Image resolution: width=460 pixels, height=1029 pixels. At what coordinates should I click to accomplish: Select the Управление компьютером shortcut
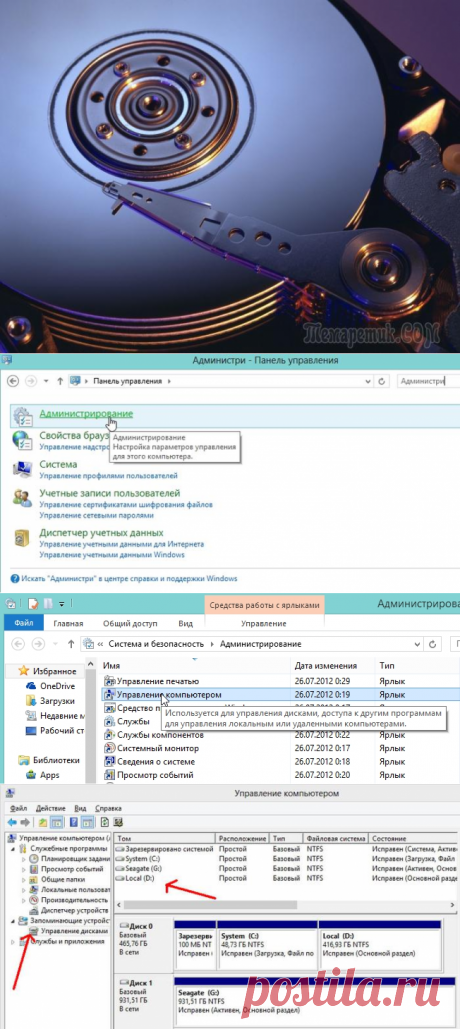[x=169, y=694]
